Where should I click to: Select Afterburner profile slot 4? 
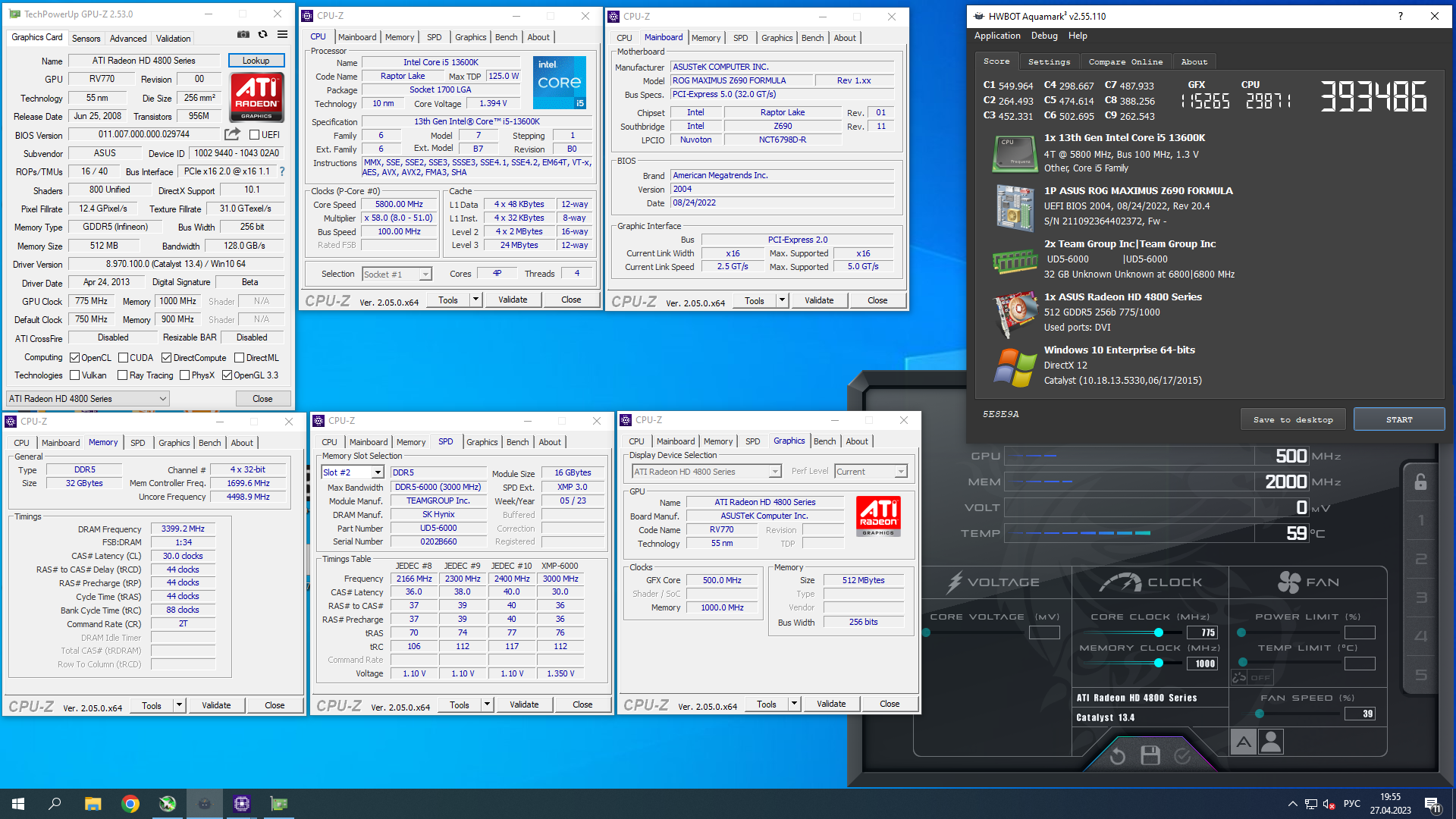coord(1420,636)
